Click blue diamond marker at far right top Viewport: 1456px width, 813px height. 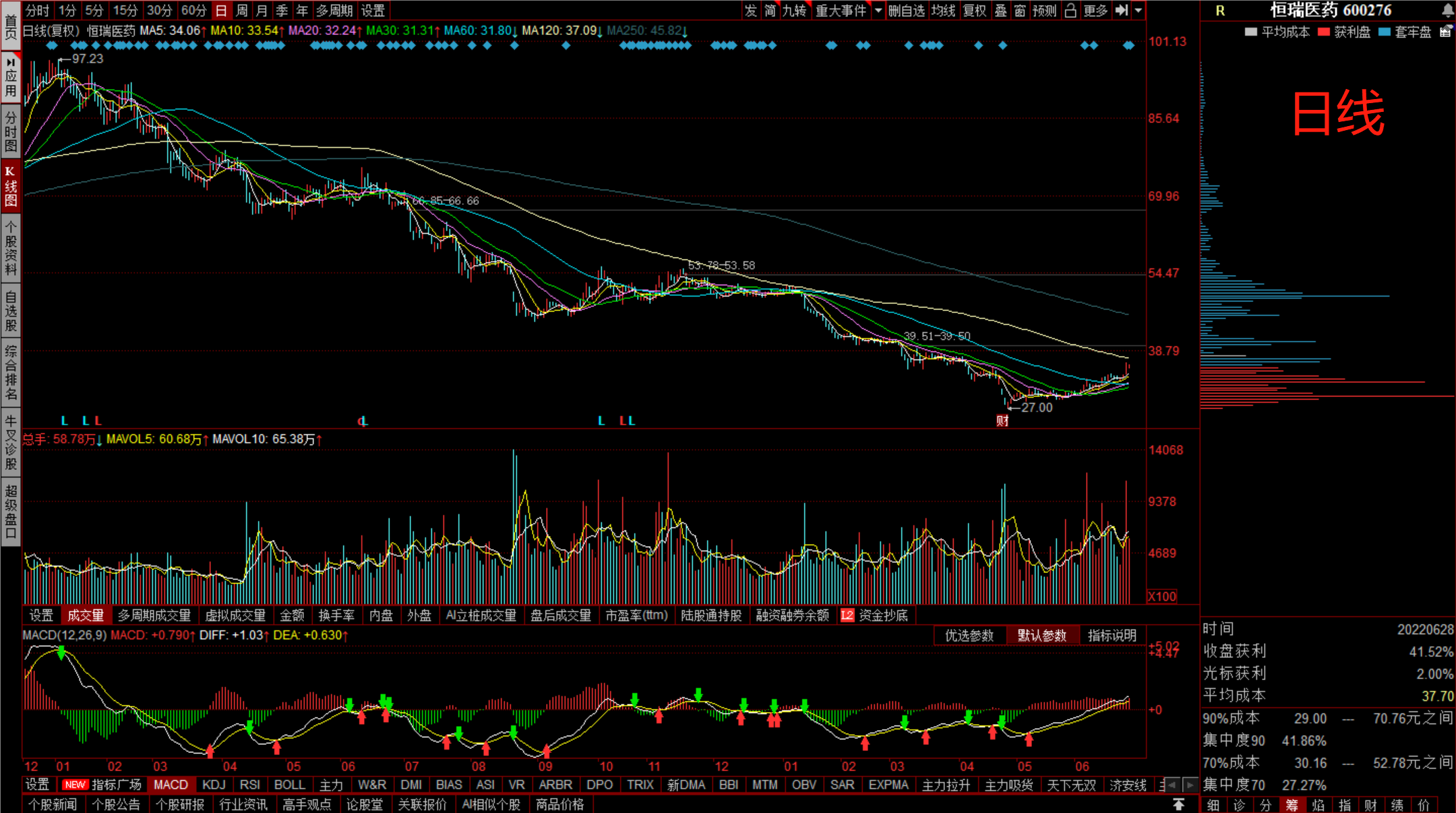point(1128,45)
